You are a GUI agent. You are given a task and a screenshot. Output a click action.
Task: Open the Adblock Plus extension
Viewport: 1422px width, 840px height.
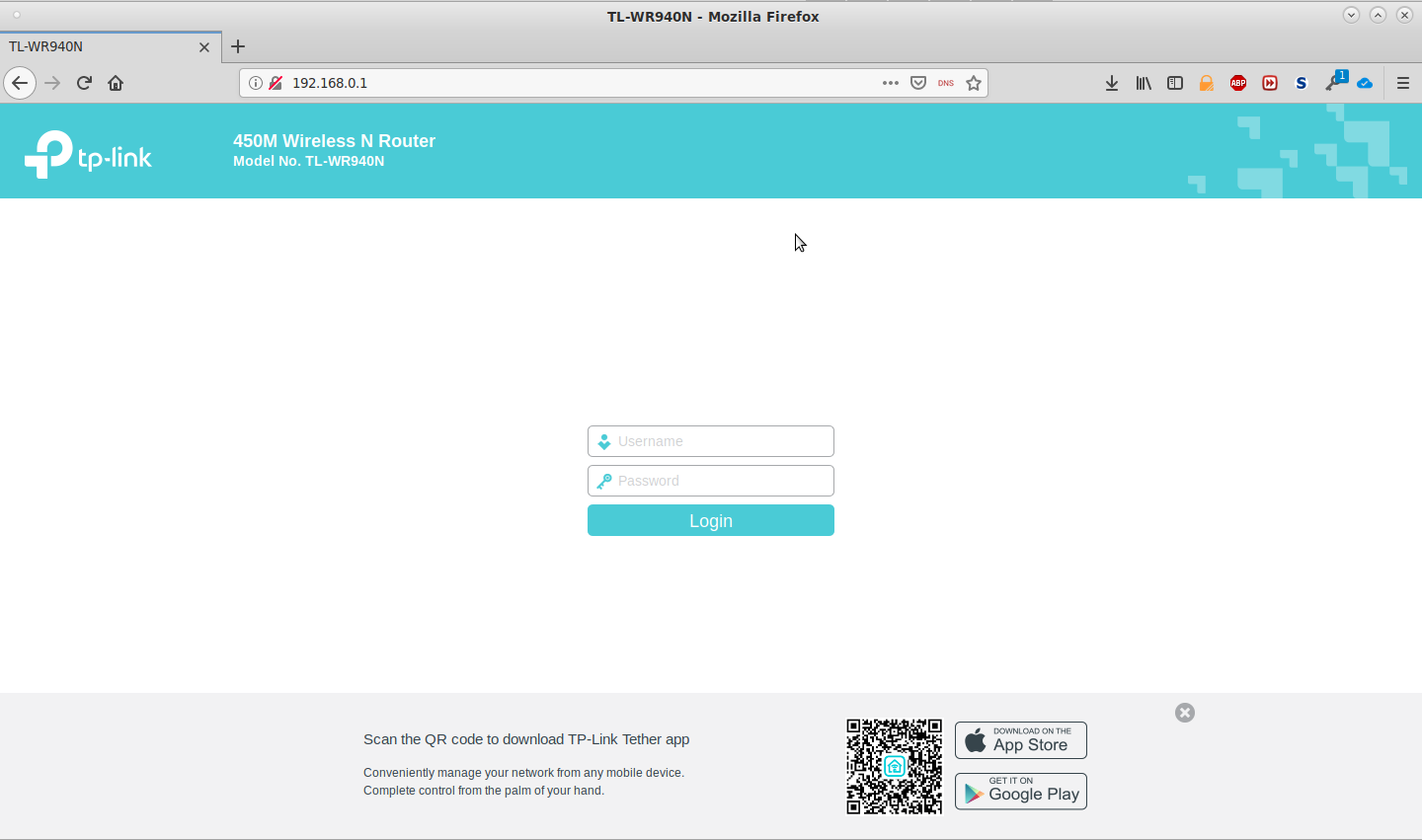click(1238, 83)
